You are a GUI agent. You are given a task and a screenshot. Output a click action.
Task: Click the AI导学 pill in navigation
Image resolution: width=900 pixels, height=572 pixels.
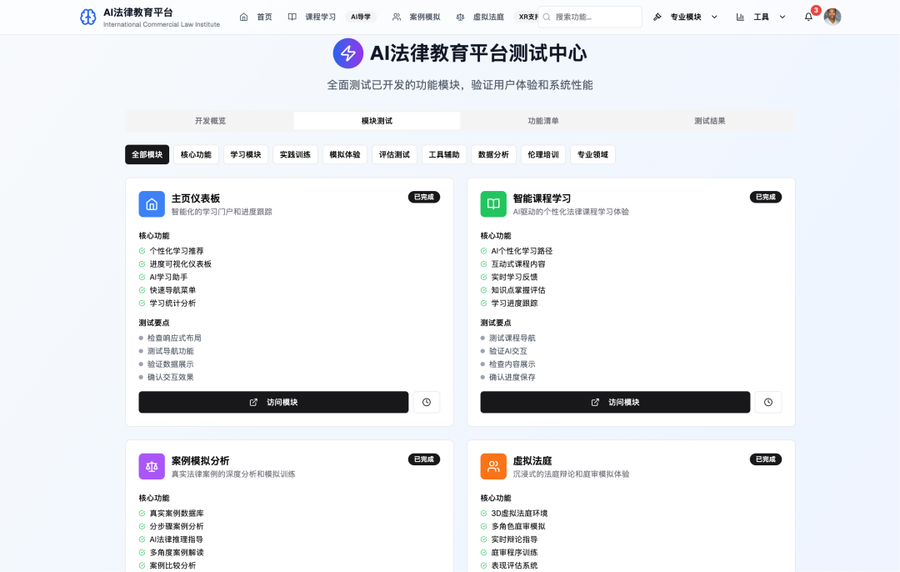360,17
